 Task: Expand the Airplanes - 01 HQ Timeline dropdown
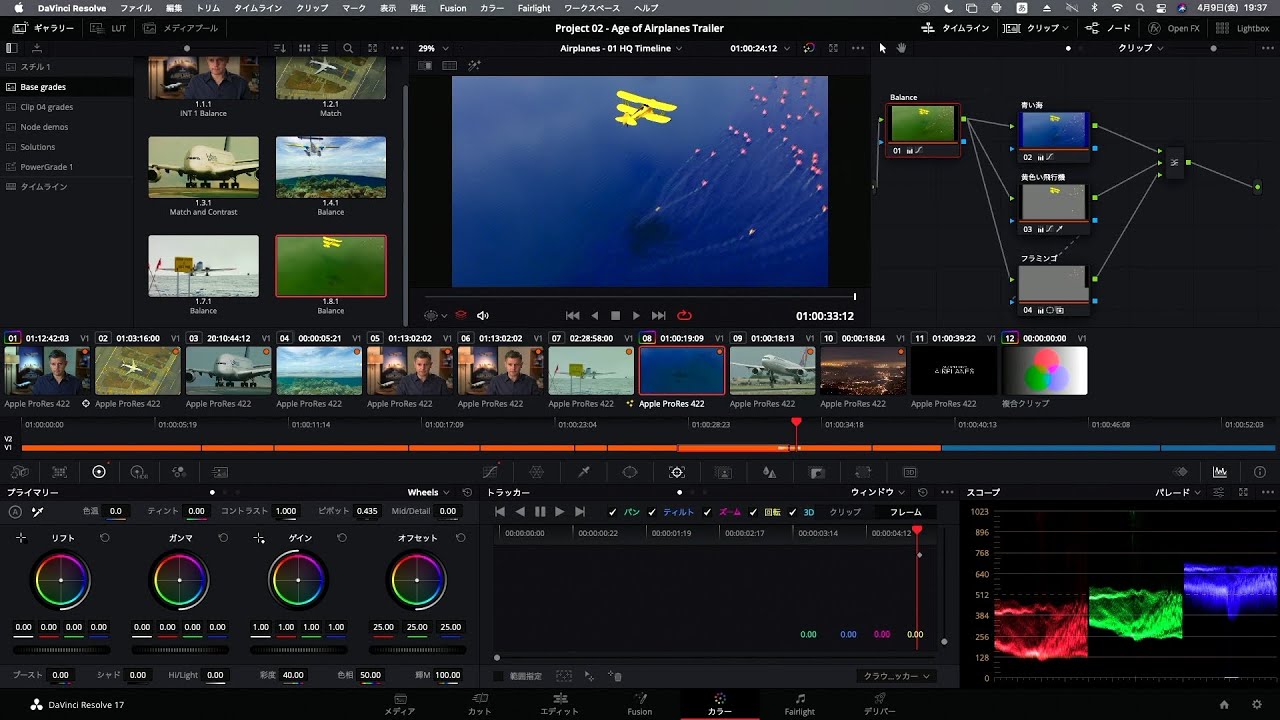[621, 48]
